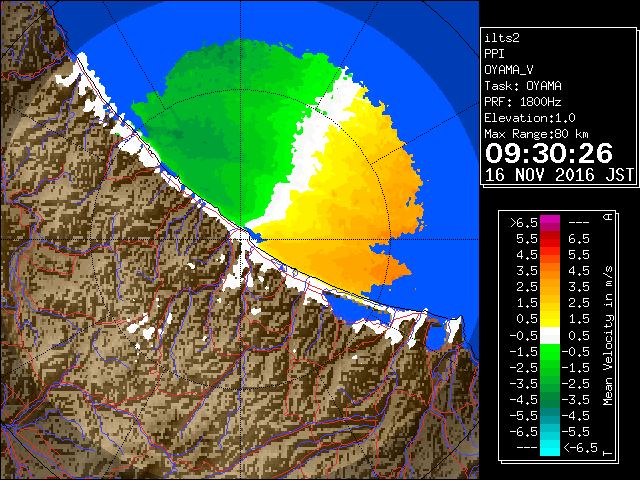This screenshot has width=640, height=480.
Task: Click the 'Task: OYAMA' line
Action: coord(523,86)
